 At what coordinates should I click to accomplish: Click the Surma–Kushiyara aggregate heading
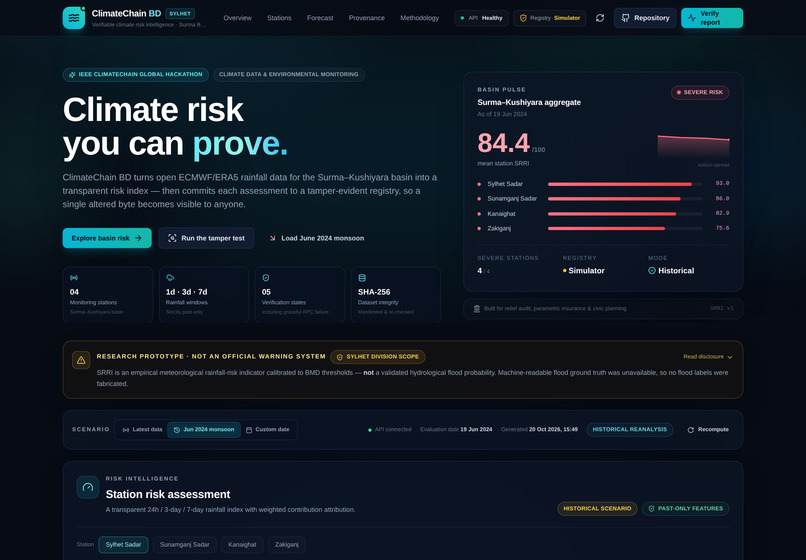pos(529,102)
